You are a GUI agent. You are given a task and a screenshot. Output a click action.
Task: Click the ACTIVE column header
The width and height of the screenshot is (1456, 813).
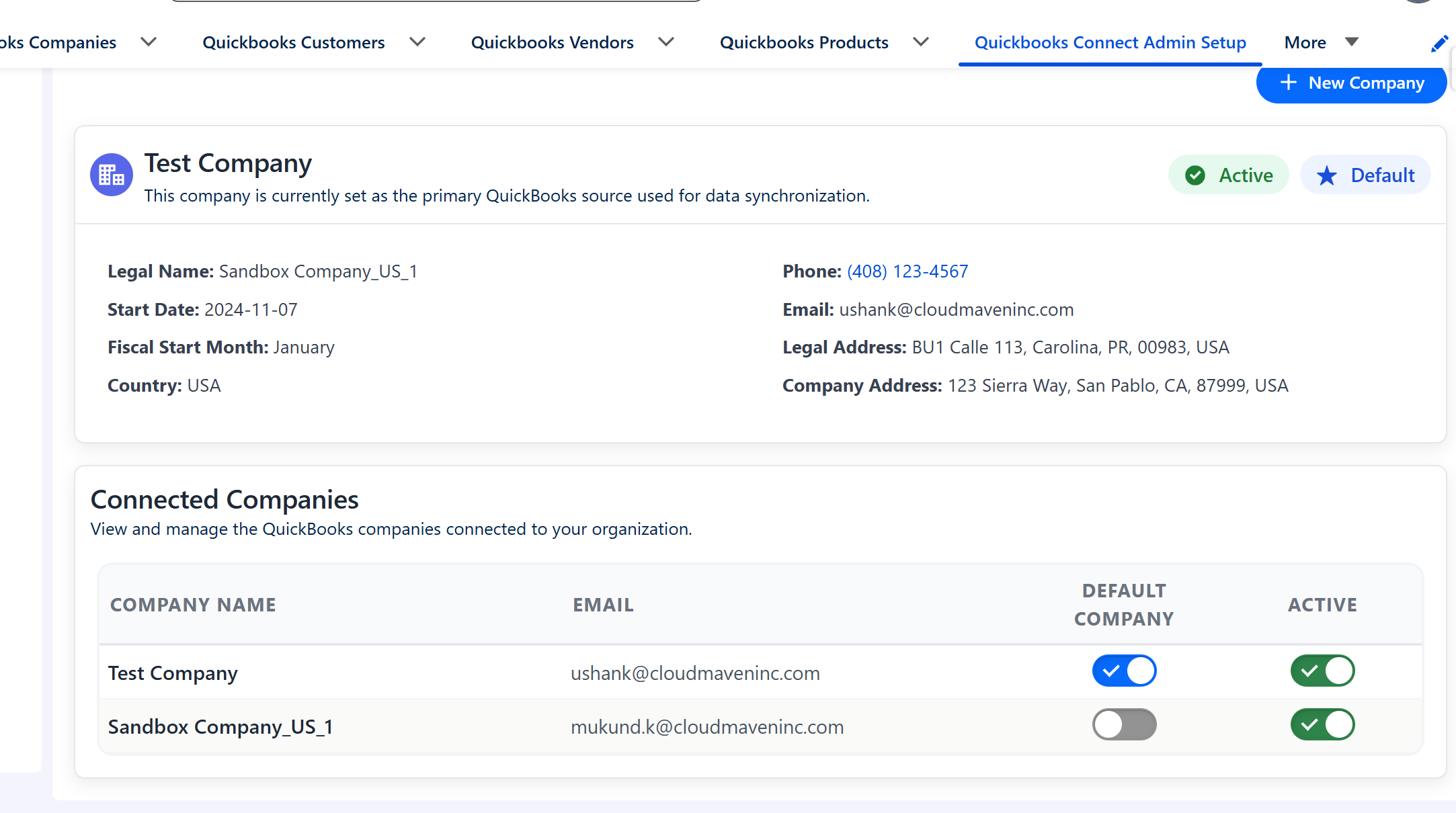point(1322,605)
